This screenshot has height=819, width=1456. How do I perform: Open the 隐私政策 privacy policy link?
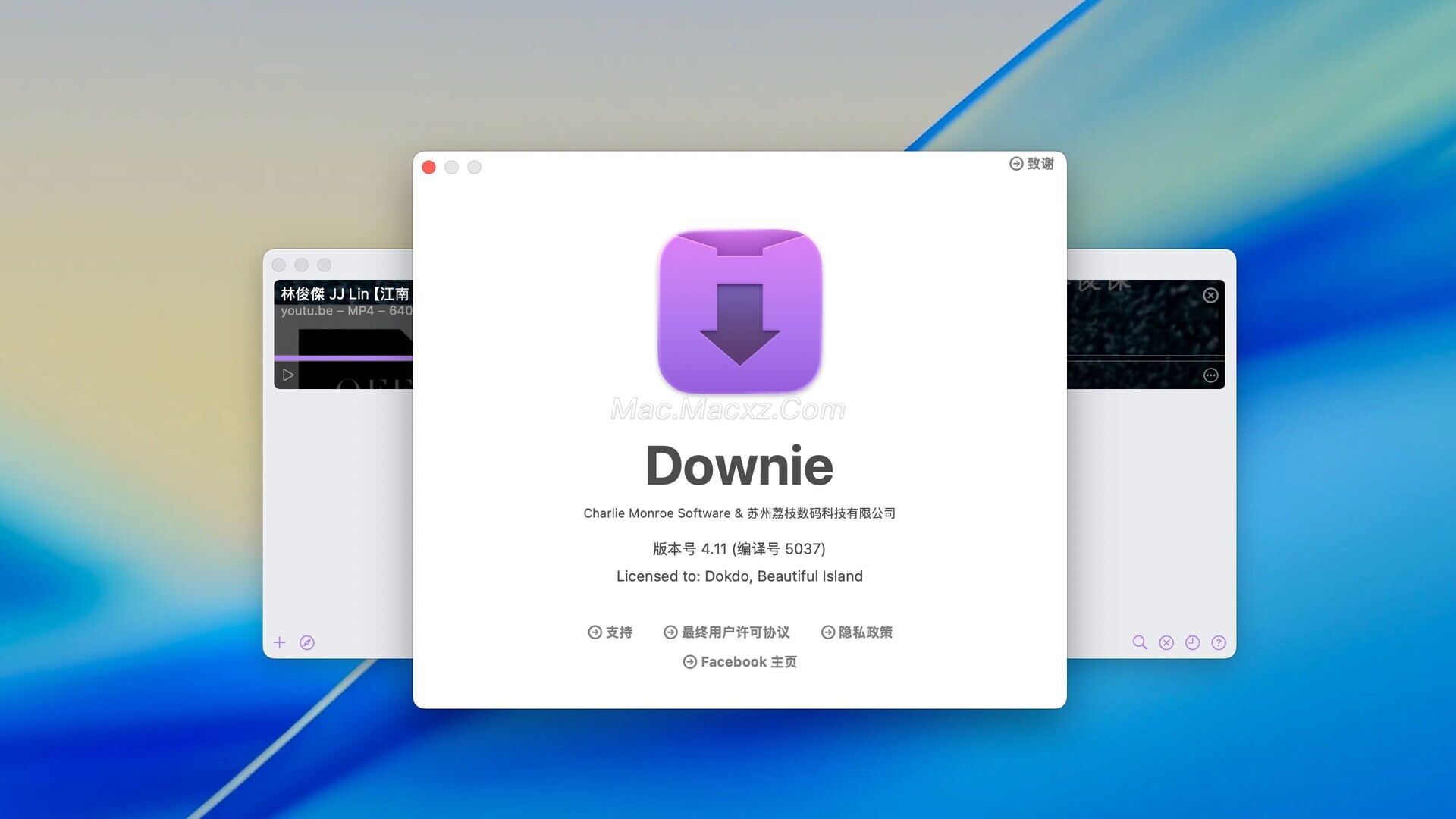pyautogui.click(x=857, y=632)
